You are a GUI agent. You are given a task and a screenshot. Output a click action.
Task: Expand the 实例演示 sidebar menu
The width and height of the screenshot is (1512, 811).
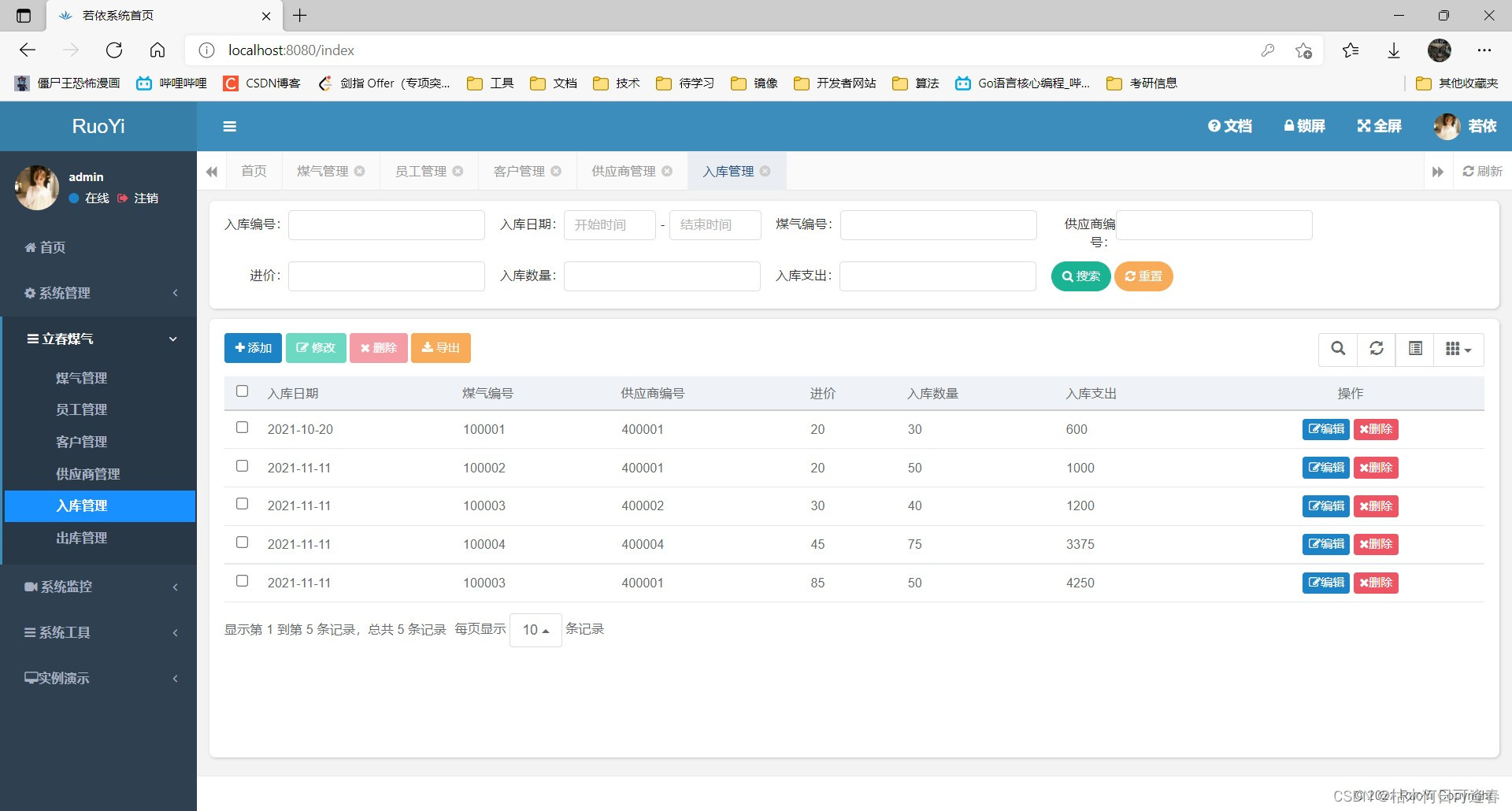tap(98, 678)
